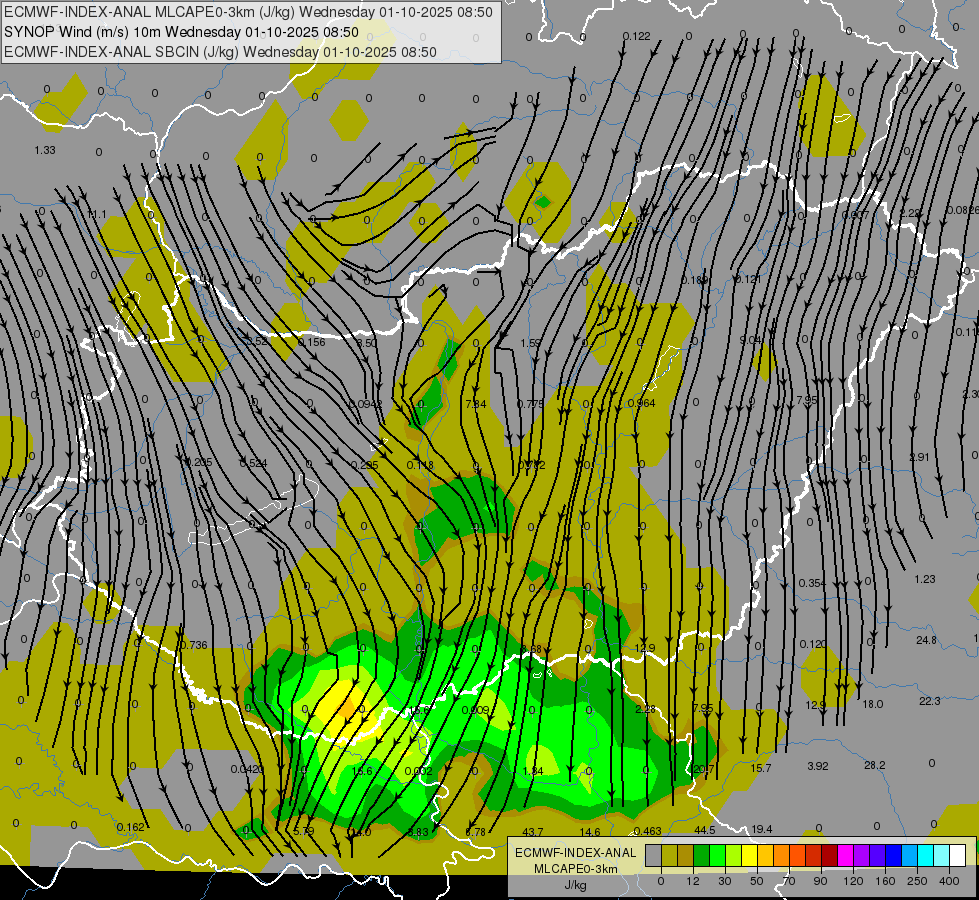Click the map value 0.964

click(642, 403)
